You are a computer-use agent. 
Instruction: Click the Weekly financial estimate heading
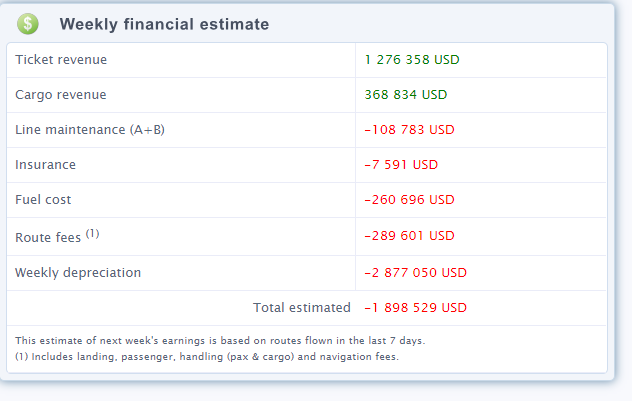tap(164, 24)
